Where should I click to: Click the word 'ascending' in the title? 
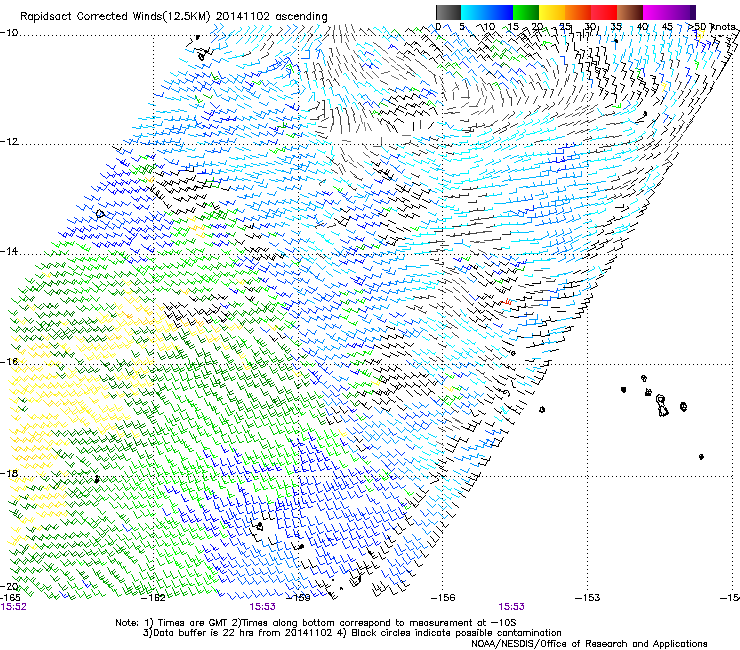coord(301,17)
